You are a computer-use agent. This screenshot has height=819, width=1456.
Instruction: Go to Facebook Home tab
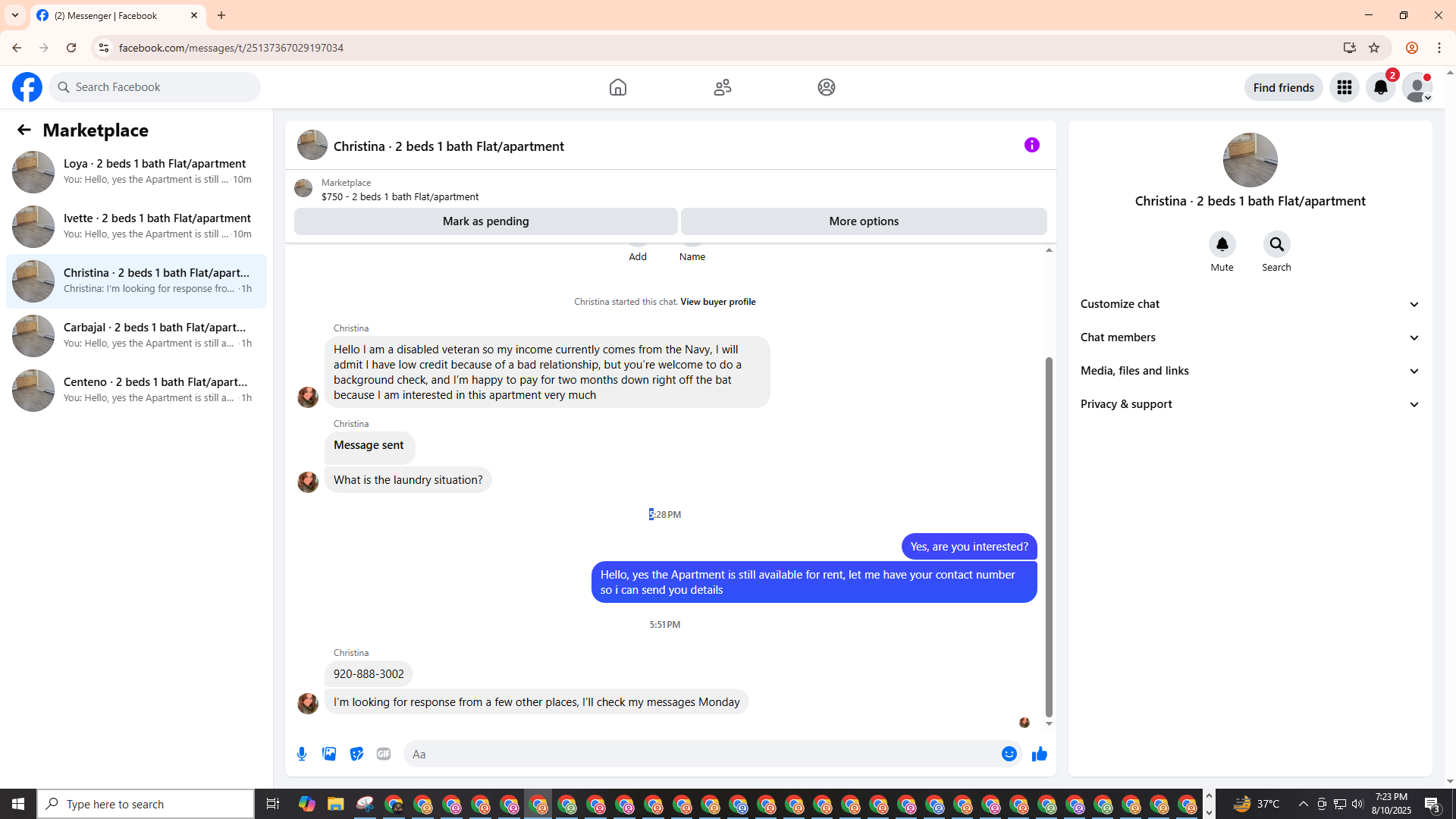[x=617, y=87]
